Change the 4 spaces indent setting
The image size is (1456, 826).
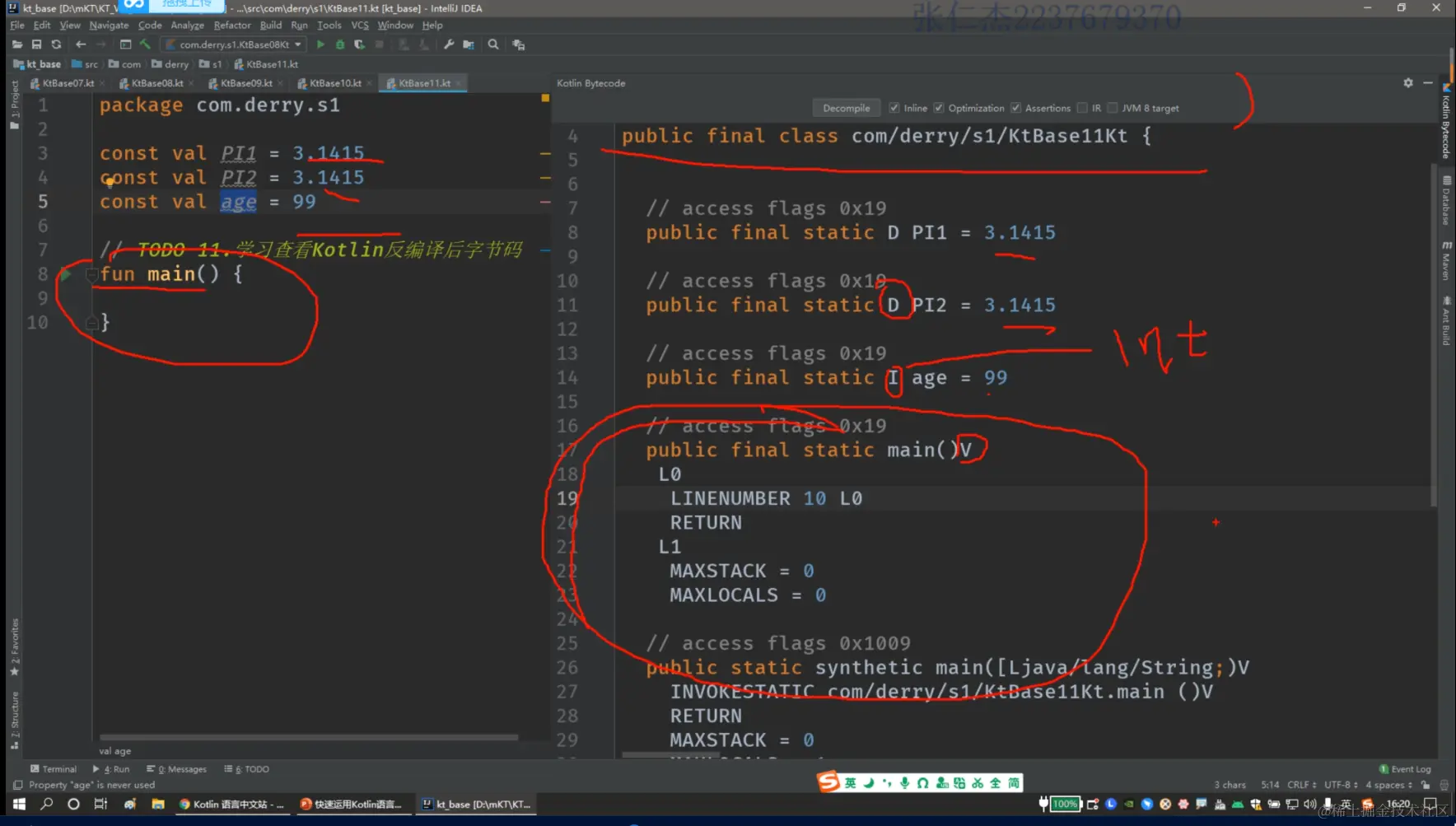click(x=1389, y=785)
